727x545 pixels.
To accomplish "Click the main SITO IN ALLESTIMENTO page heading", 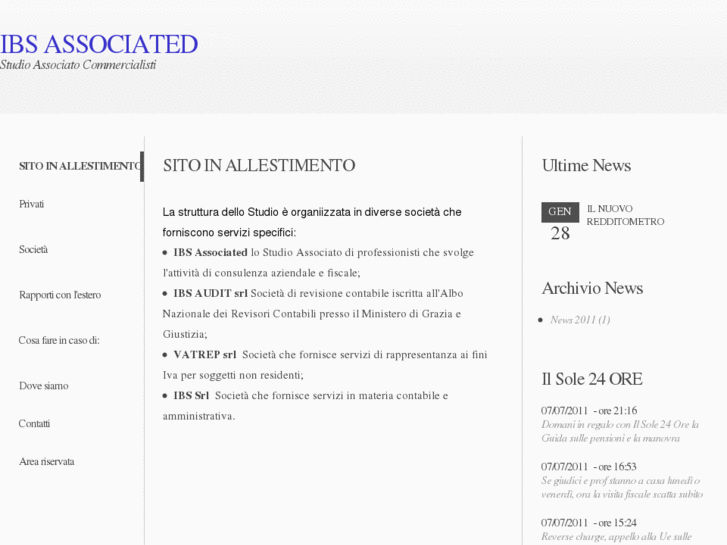I will (259, 166).
